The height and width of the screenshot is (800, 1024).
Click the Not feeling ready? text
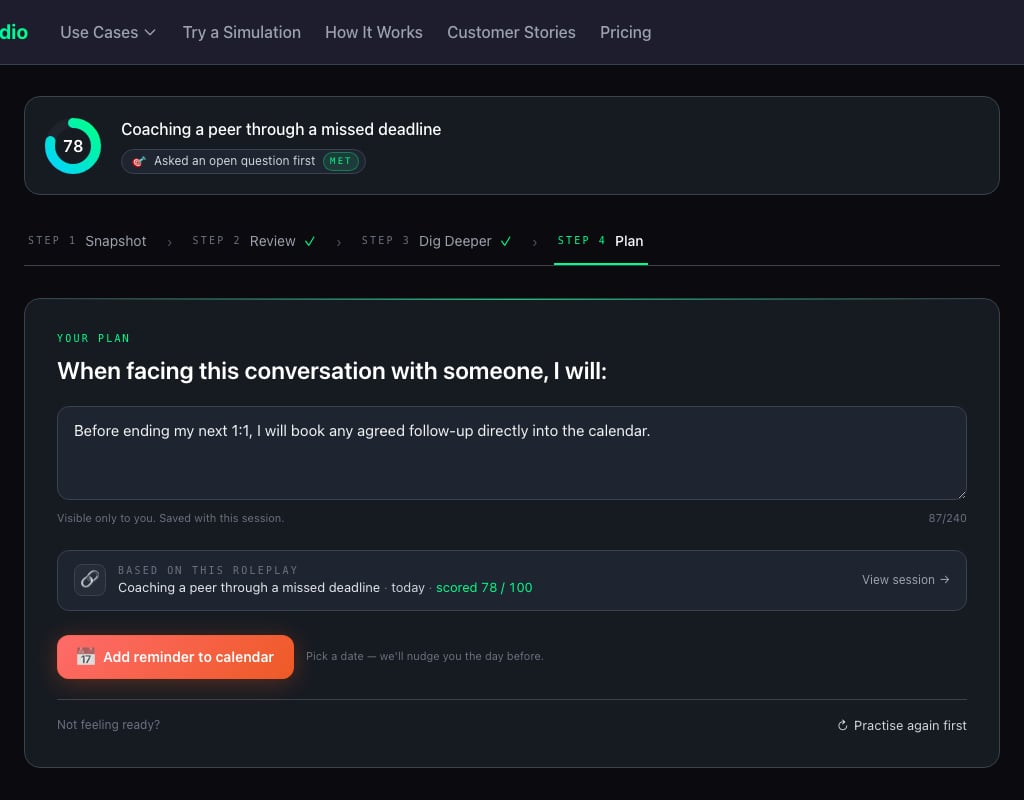point(108,725)
